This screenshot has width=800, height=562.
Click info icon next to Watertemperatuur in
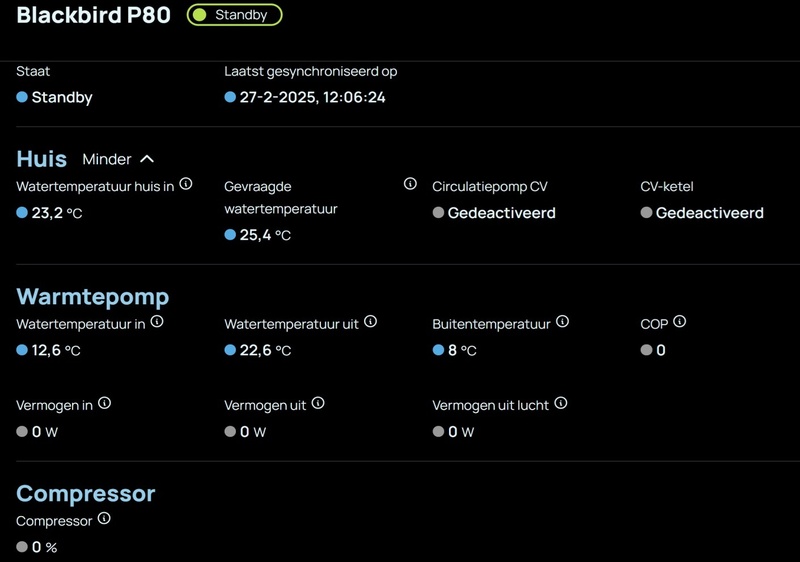(x=157, y=322)
